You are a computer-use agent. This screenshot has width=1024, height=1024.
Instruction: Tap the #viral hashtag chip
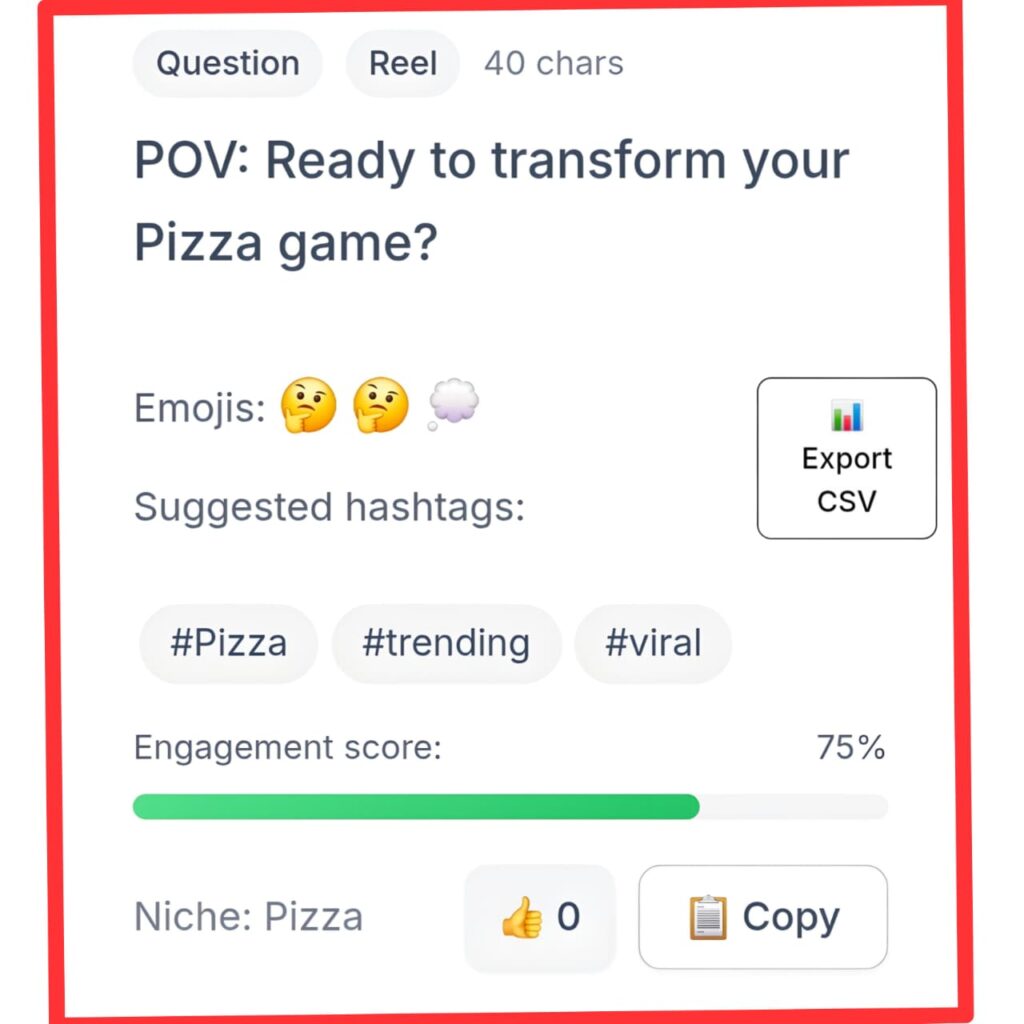653,644
